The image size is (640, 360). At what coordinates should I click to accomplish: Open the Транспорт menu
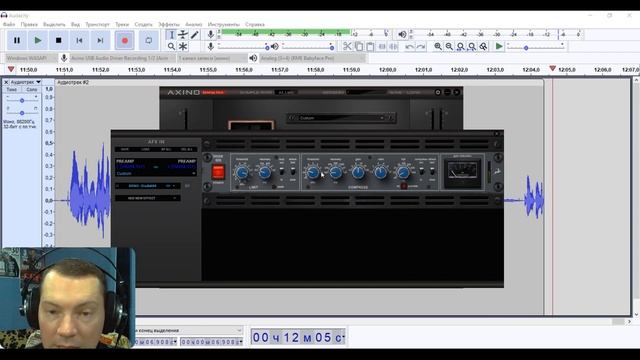97,24
